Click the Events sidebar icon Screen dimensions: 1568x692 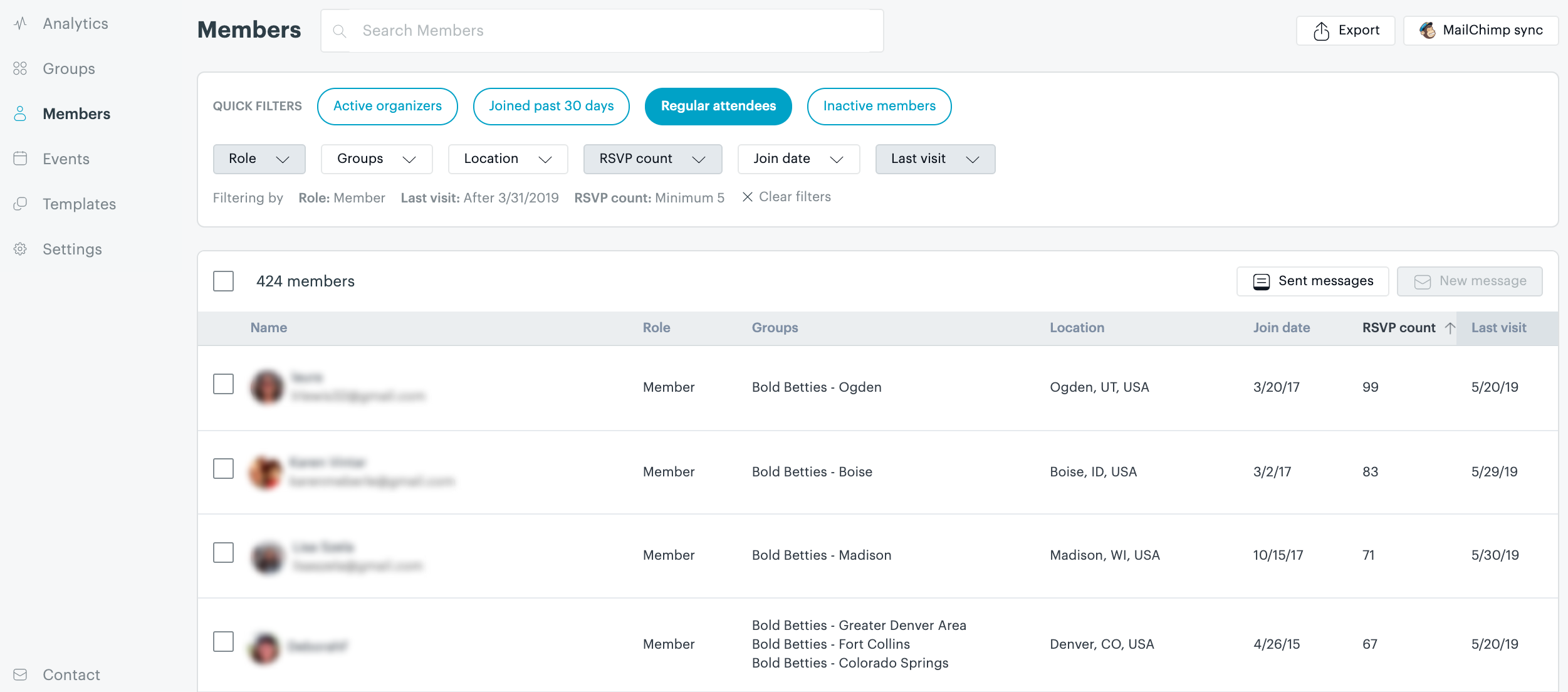[x=20, y=158]
